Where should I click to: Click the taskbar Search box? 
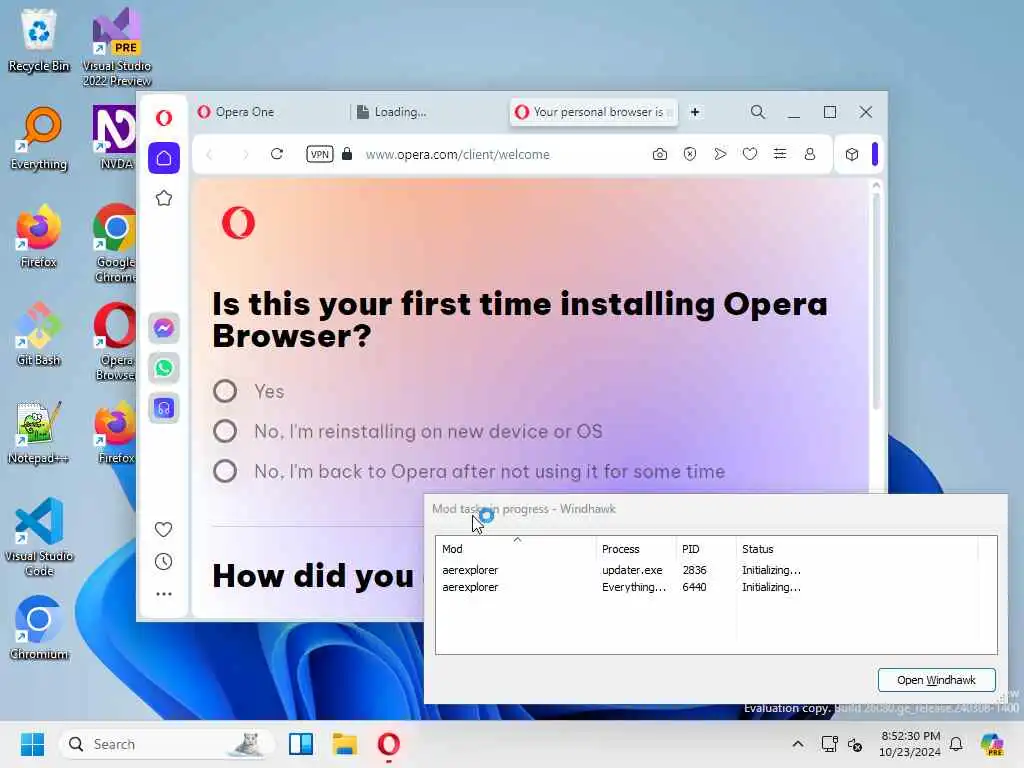pos(166,744)
